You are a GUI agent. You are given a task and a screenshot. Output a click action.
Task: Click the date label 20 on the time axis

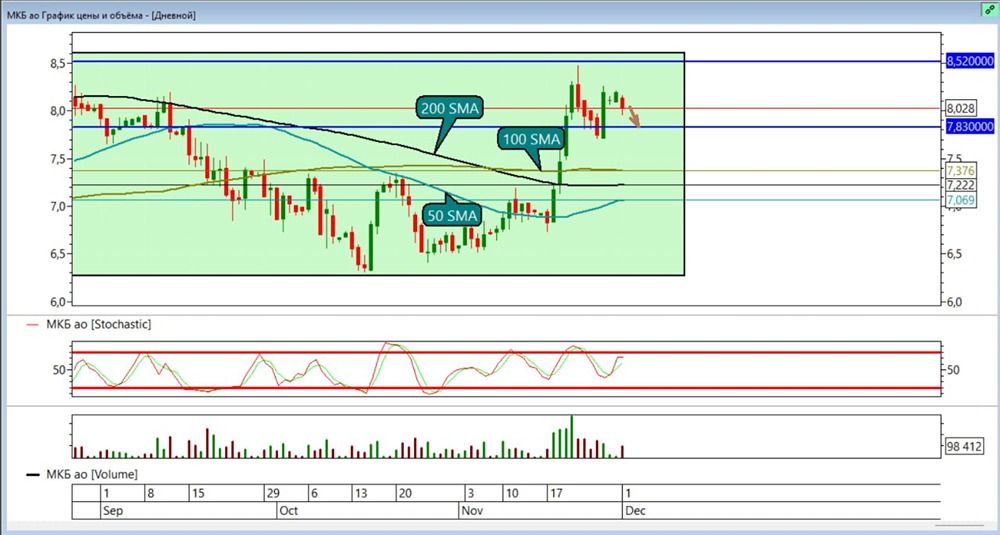[406, 494]
